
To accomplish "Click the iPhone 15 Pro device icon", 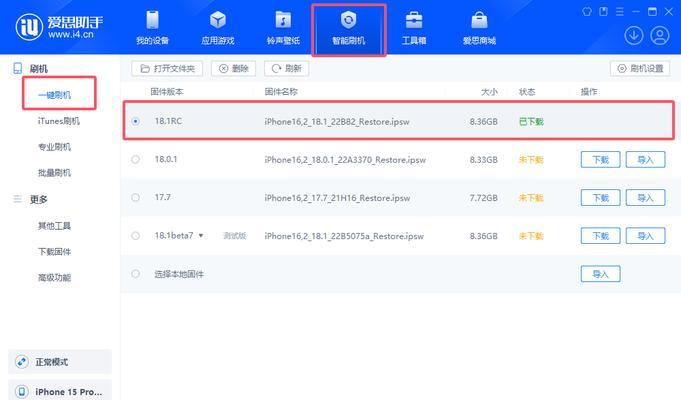I will (x=22, y=392).
